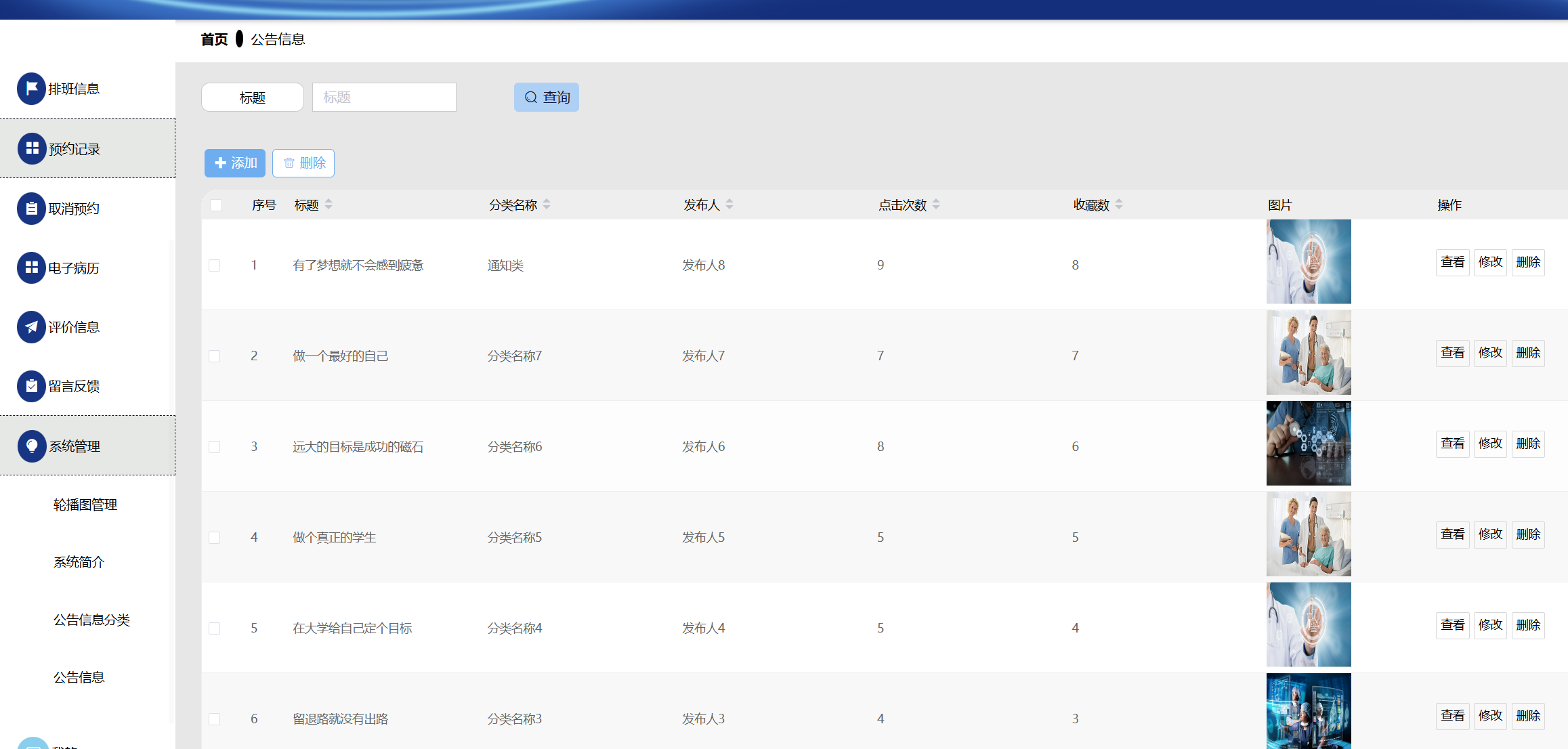This screenshot has width=1568, height=749.
Task: Click the grid icon beside 预约记录
Action: click(31, 148)
